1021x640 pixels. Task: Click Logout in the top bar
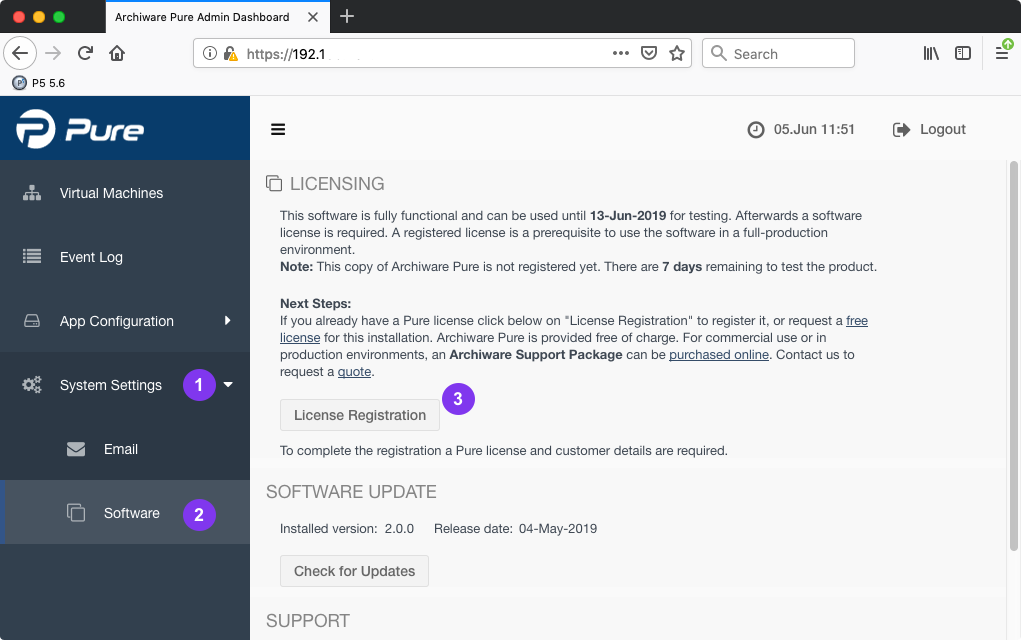pos(930,129)
